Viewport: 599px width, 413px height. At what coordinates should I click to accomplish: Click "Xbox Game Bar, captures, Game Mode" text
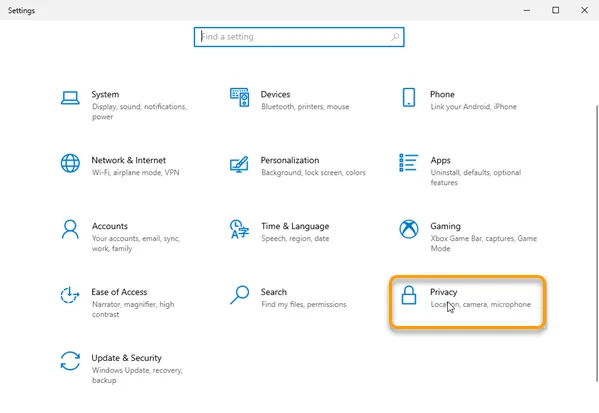click(x=484, y=243)
